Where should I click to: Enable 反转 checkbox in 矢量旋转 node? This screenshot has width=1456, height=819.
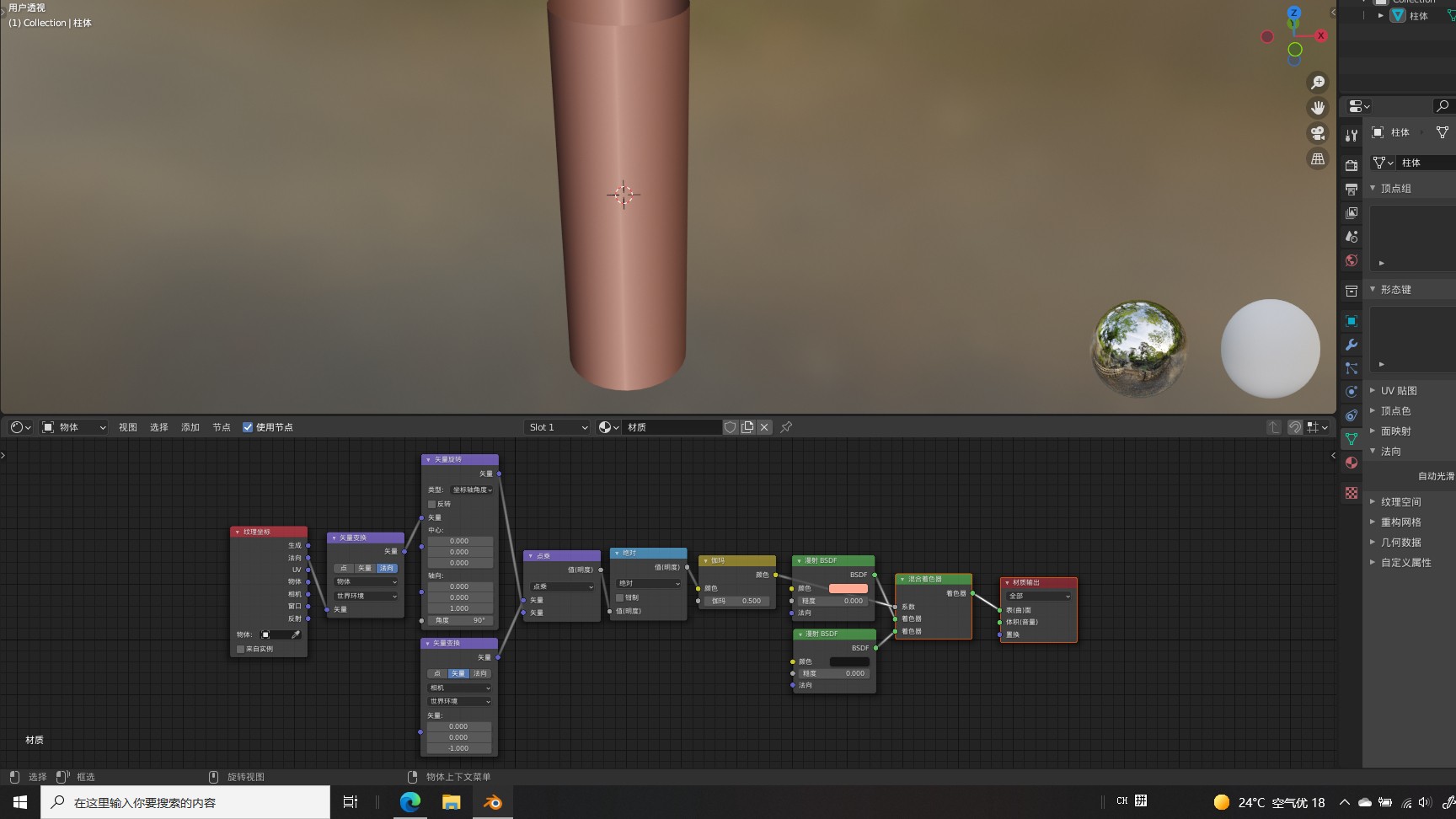click(x=432, y=504)
